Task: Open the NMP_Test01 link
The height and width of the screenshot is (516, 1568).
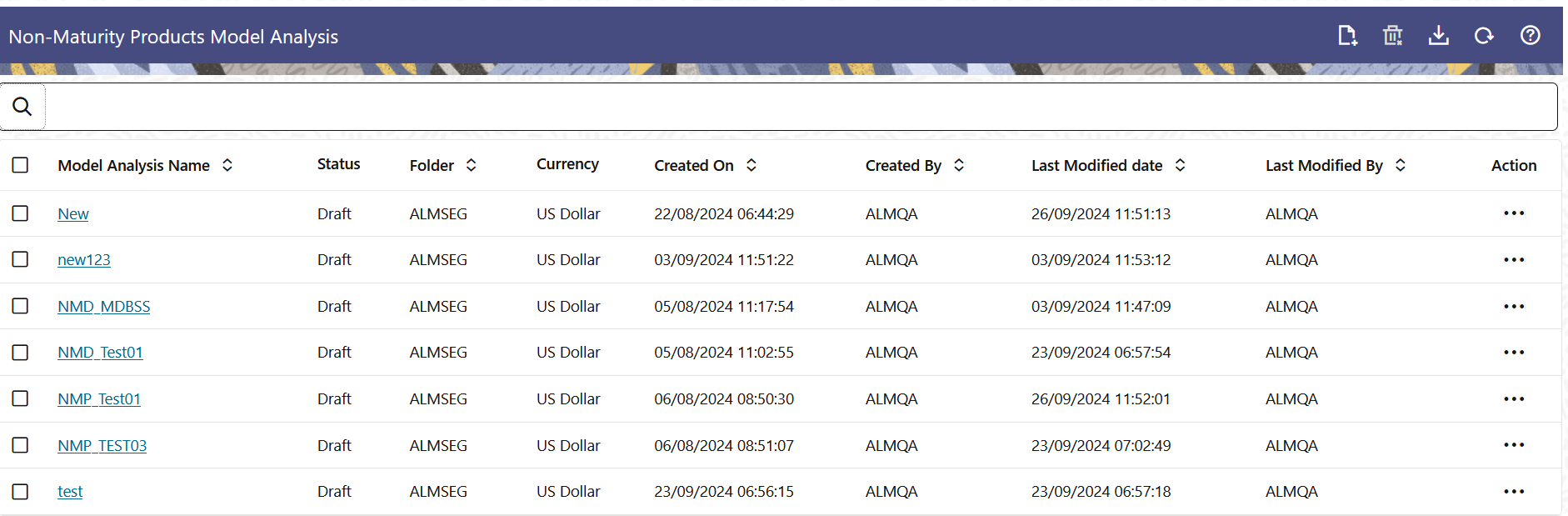Action: [x=99, y=399]
